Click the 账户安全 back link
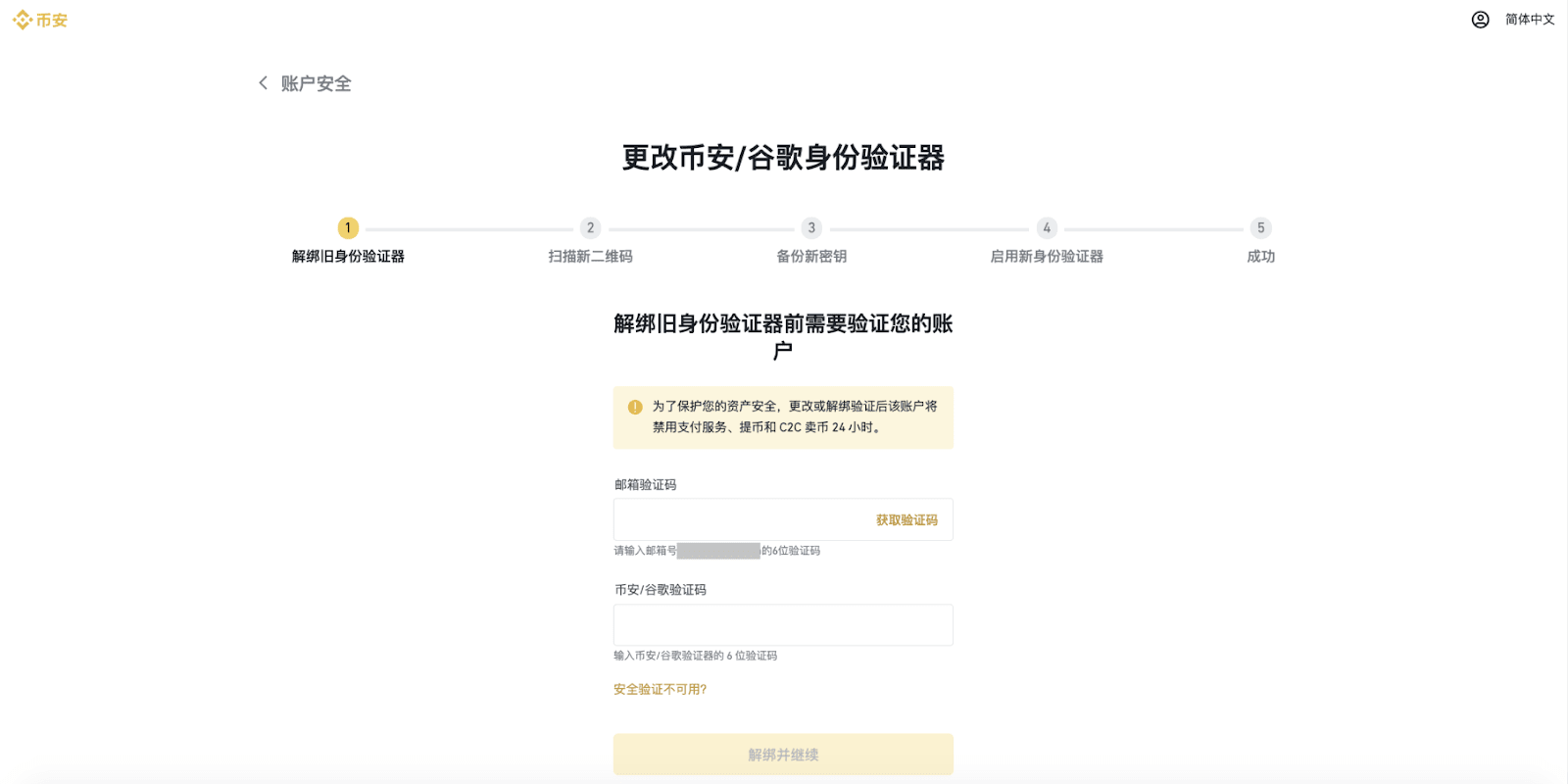The width and height of the screenshot is (1568, 784). pos(316,83)
